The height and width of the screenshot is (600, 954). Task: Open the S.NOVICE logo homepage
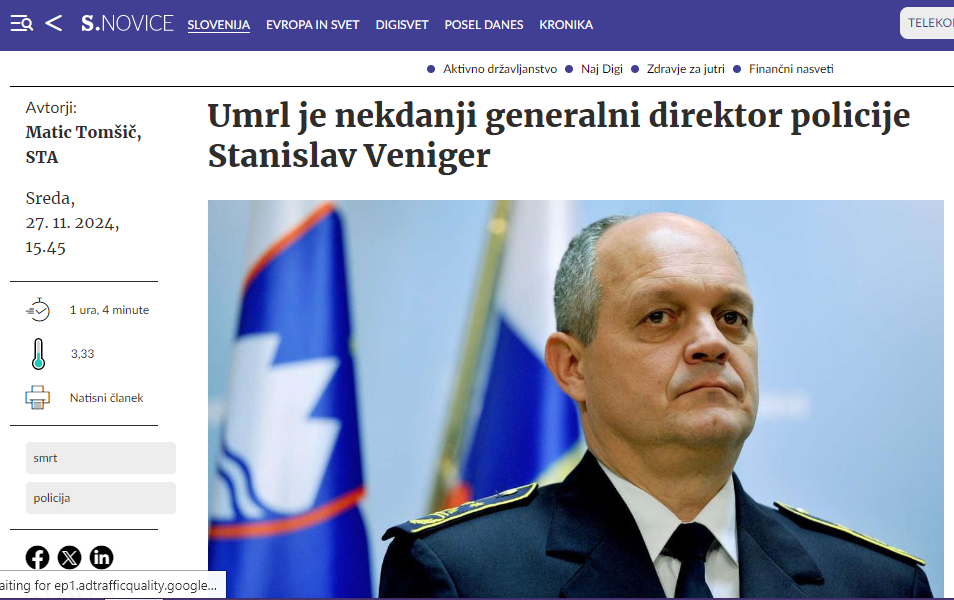pos(127,24)
